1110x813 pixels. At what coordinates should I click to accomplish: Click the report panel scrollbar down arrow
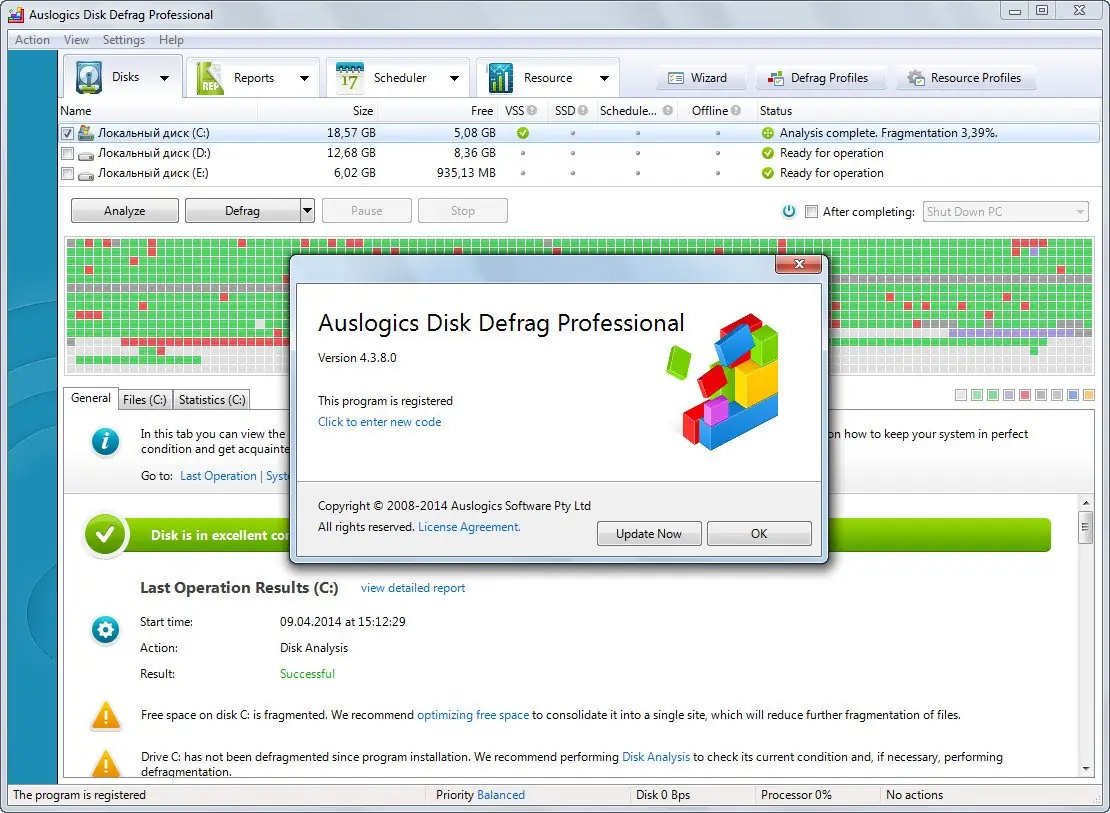1085,769
